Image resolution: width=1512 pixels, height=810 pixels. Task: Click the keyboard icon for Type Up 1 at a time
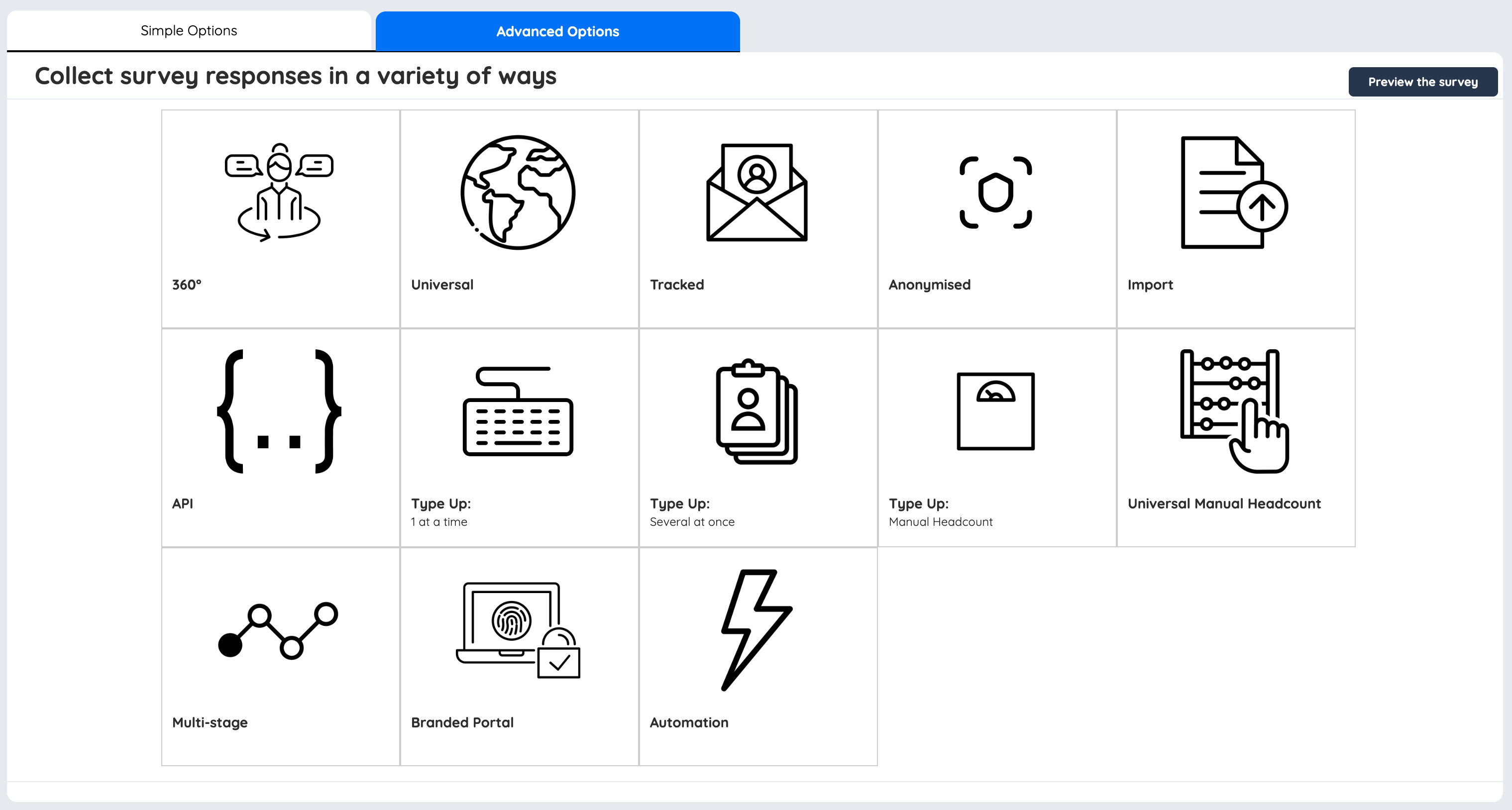[x=518, y=411]
